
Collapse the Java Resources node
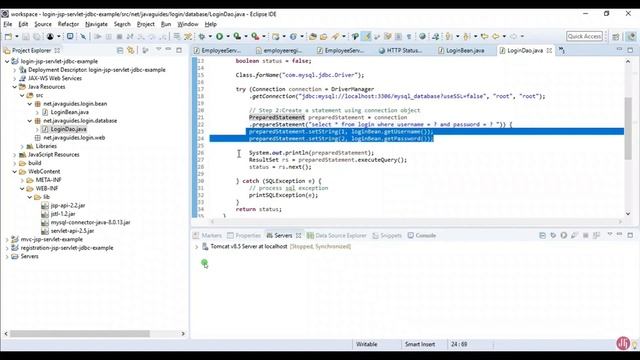(x=15, y=87)
